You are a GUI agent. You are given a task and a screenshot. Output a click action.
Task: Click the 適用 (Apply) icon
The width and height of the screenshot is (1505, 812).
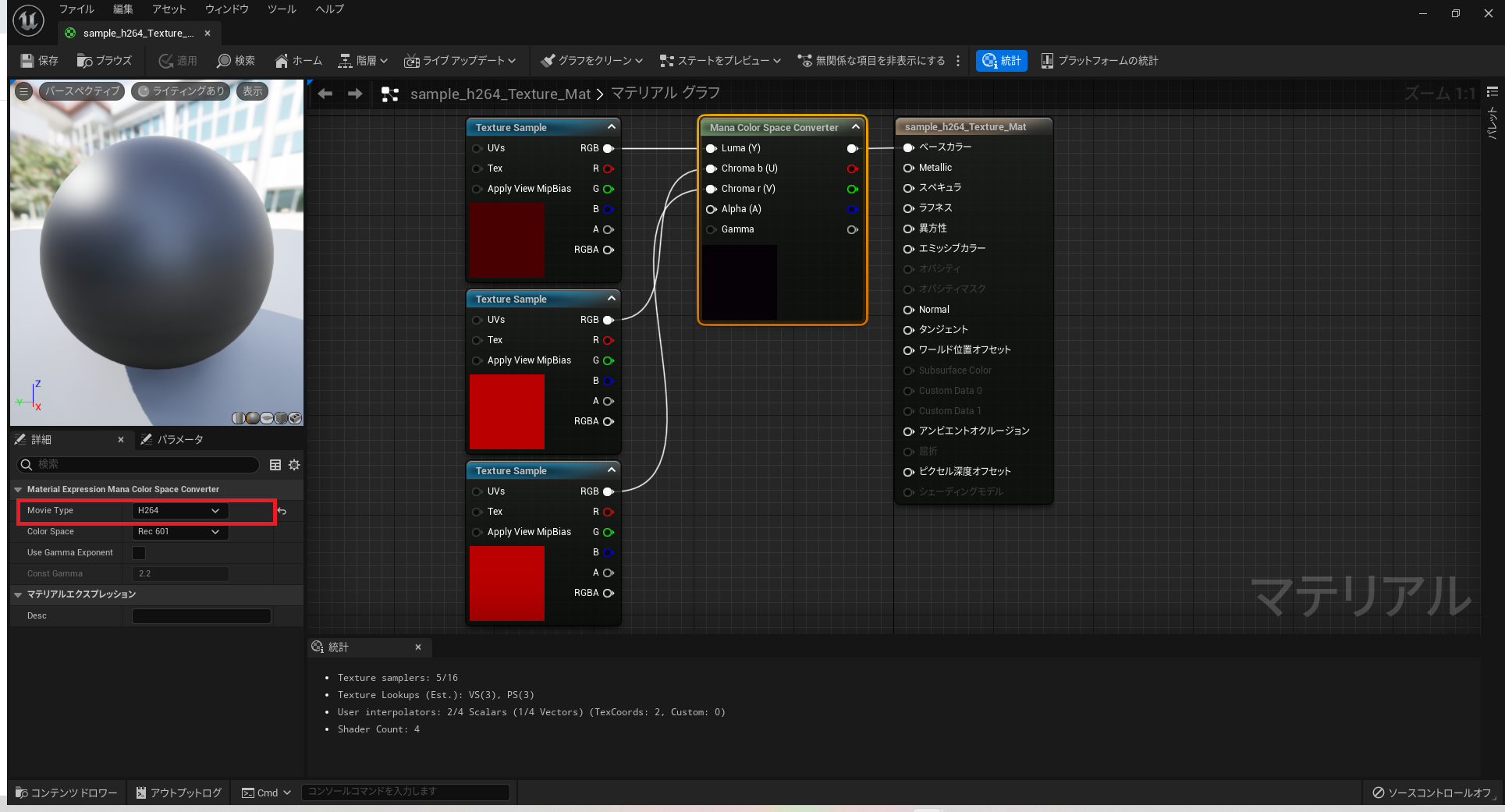pyautogui.click(x=177, y=60)
